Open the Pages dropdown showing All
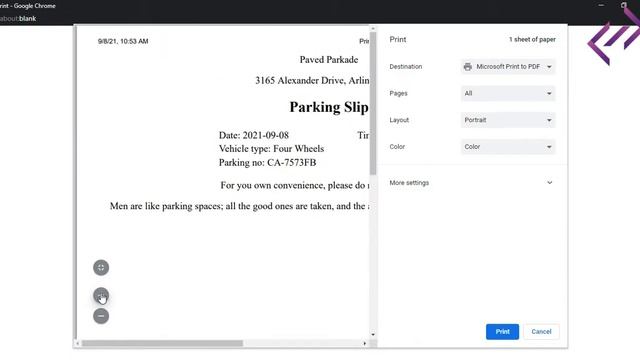This screenshot has height=360, width=640. click(508, 93)
